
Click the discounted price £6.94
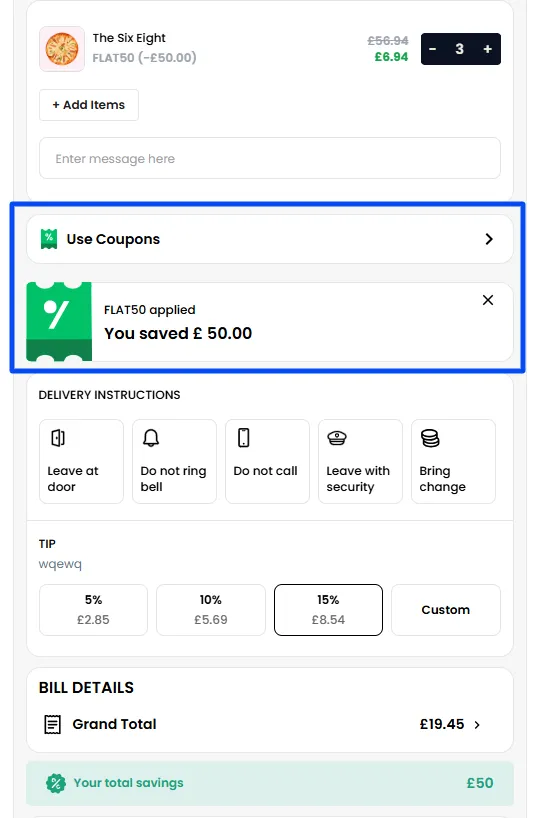(391, 57)
